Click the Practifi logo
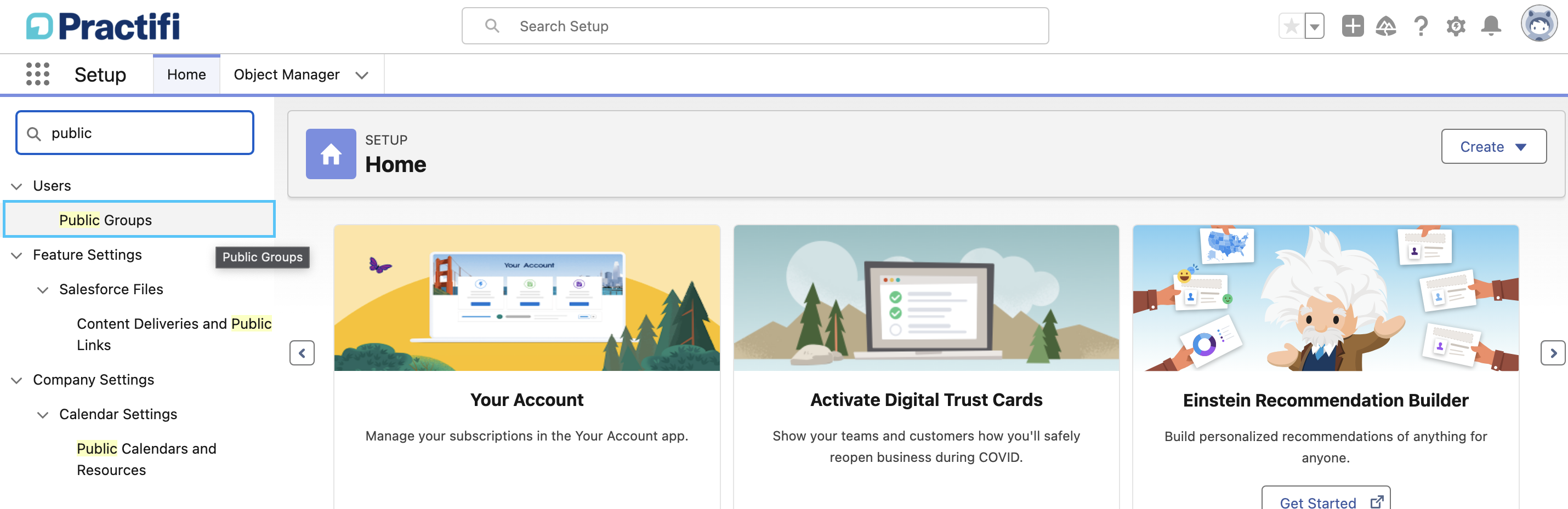Image resolution: width=1568 pixels, height=509 pixels. 103,26
